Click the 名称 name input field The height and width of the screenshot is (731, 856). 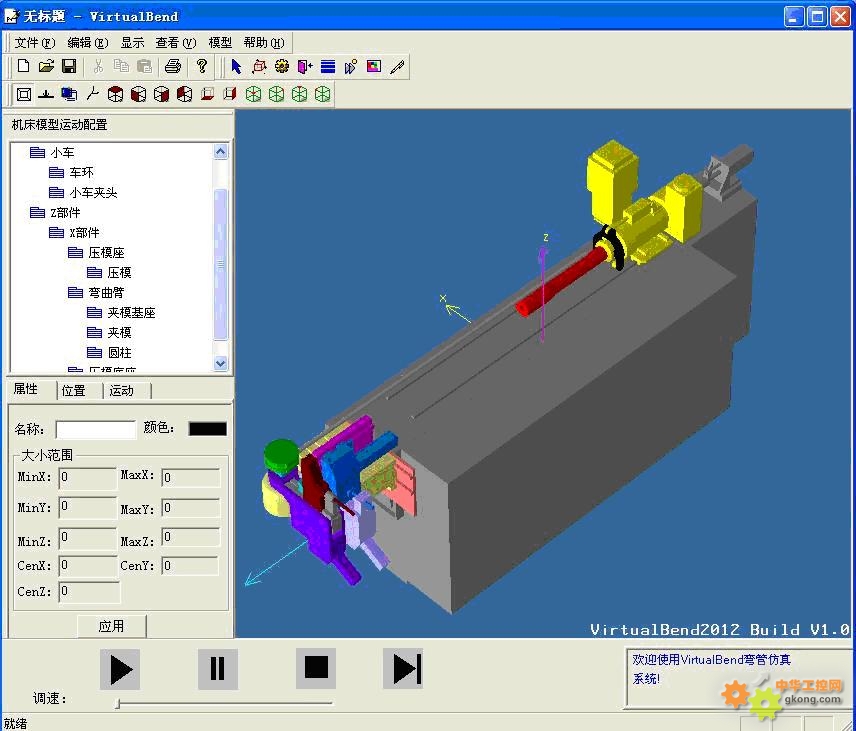point(96,429)
